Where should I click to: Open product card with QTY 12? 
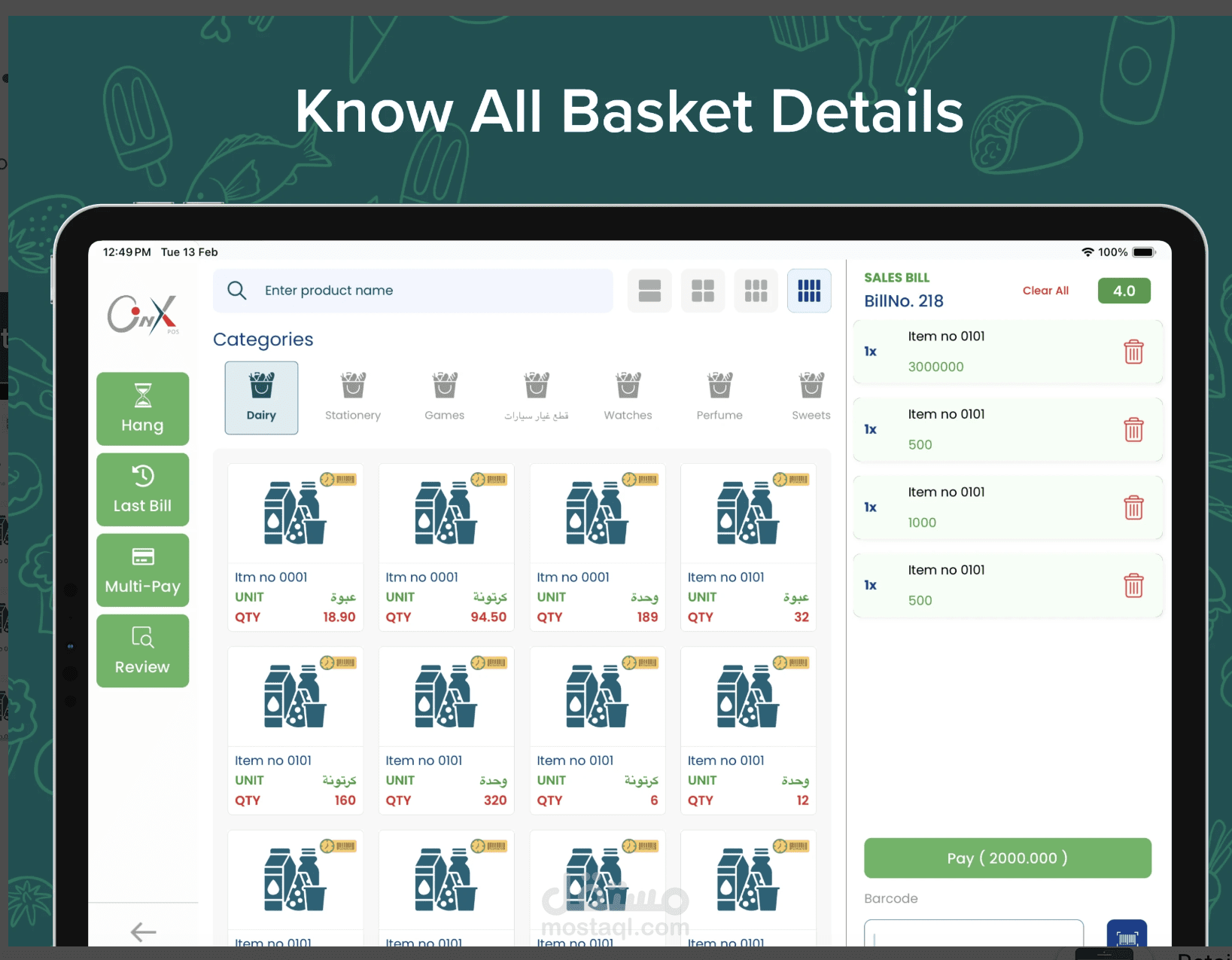click(x=748, y=731)
